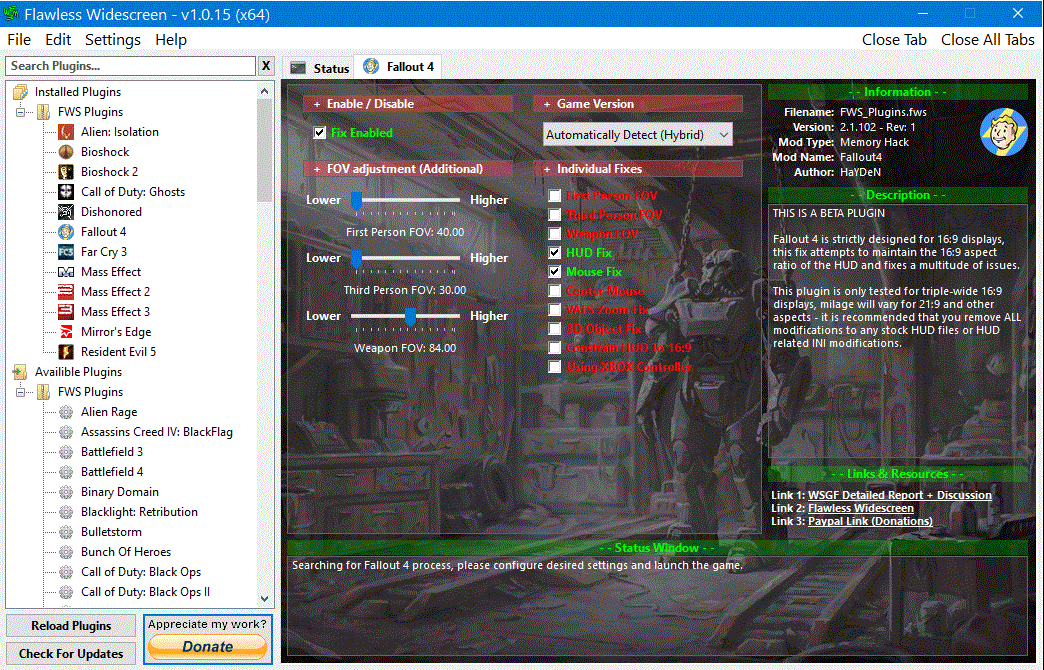This screenshot has width=1044, height=670.
Task: Open the Paypal Link (Donations)
Action: [870, 521]
